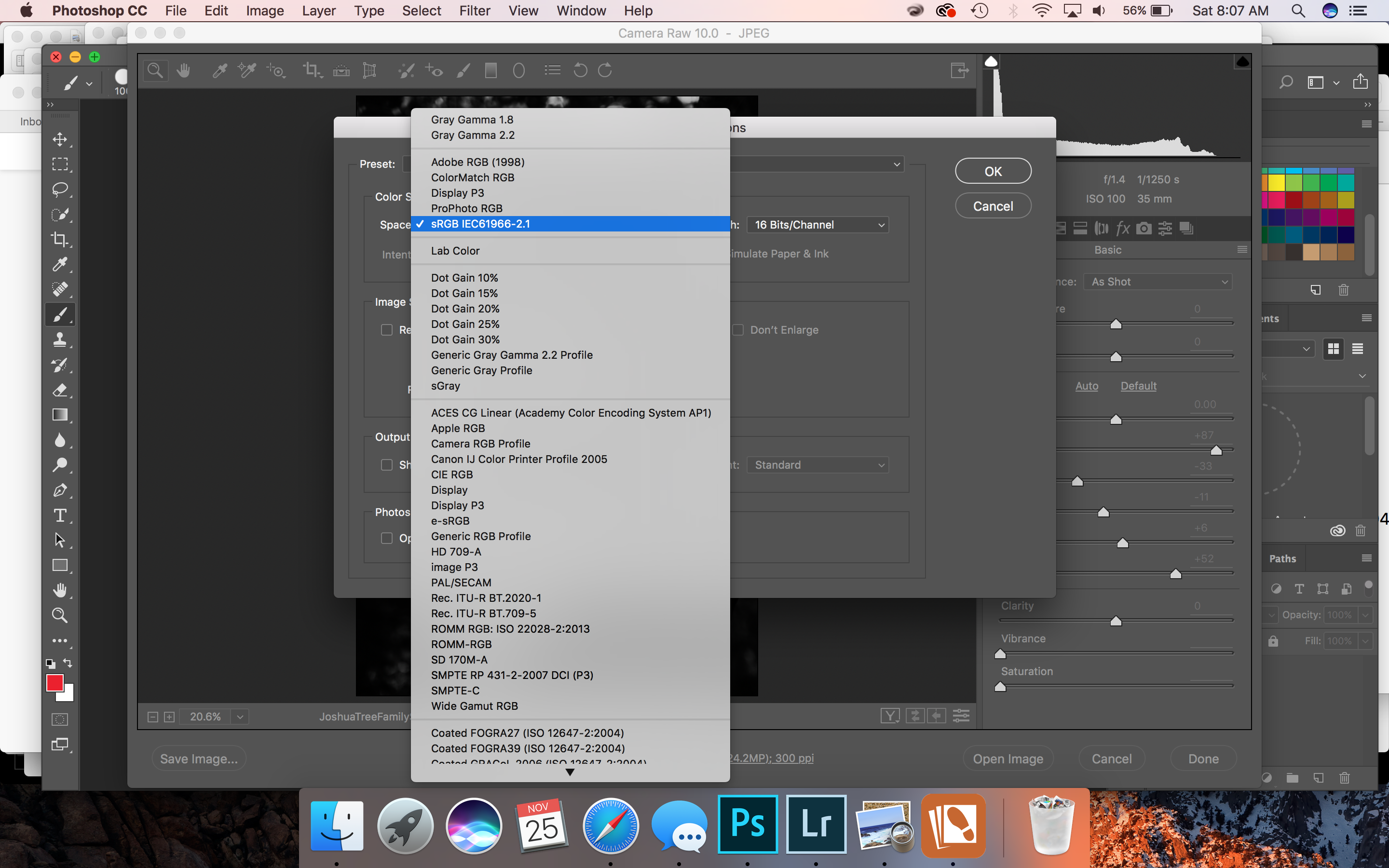Image resolution: width=1389 pixels, height=868 pixels.
Task: Click the OK button
Action: [x=993, y=172]
